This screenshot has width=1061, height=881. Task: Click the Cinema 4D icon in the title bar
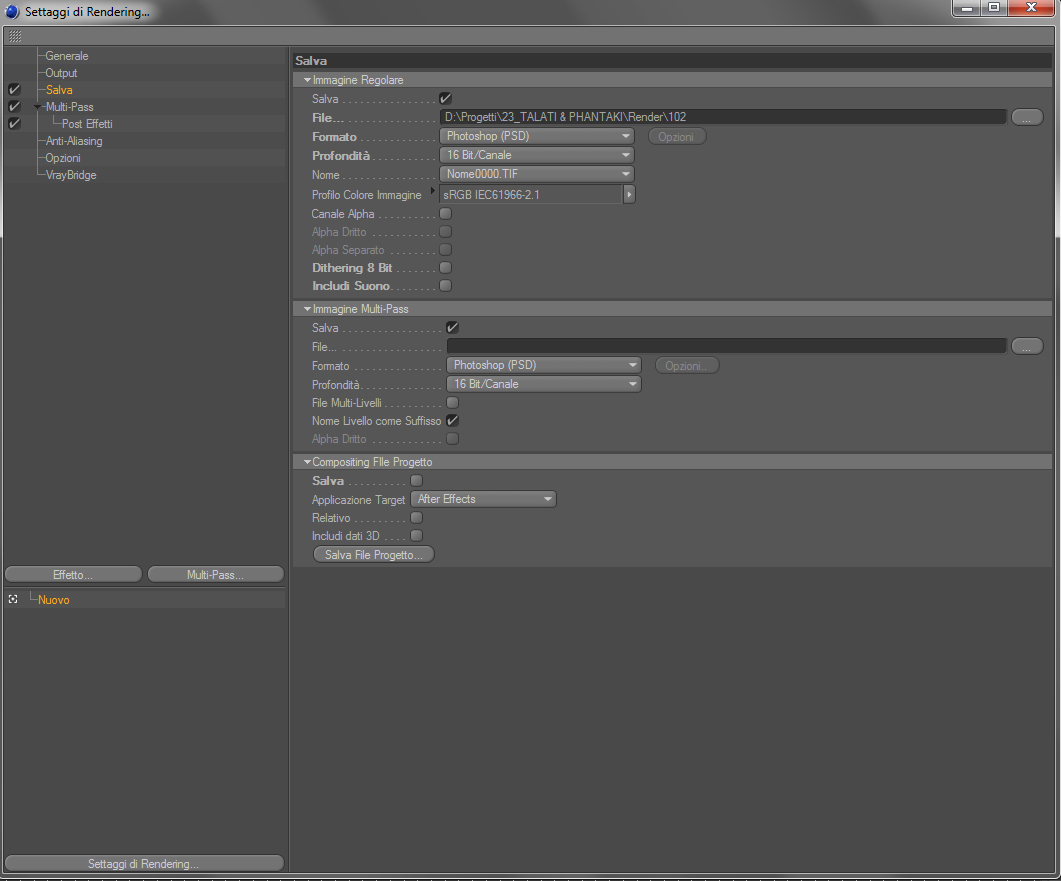(x=12, y=12)
